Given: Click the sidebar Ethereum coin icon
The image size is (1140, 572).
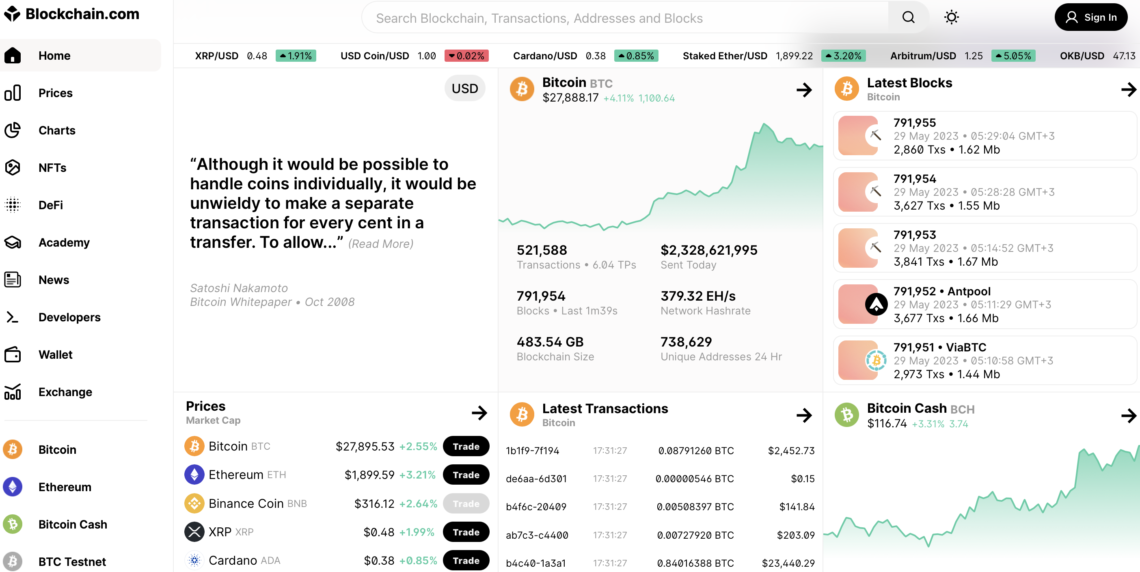Looking at the screenshot, I should coord(12,487).
